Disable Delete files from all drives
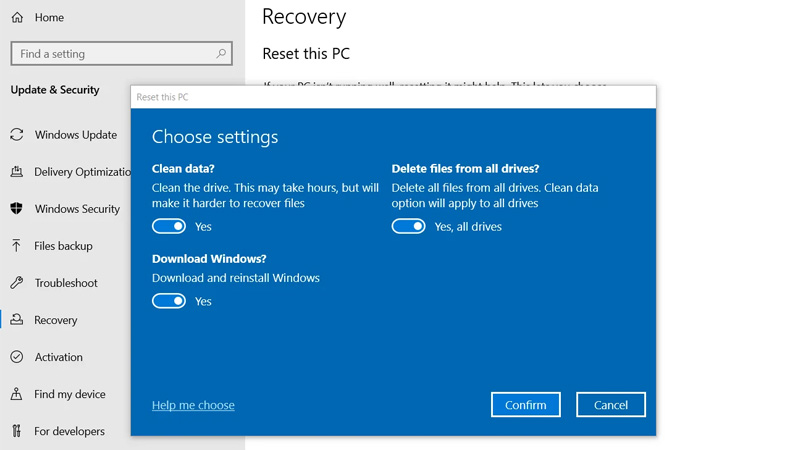Screen dimensions: 800x450 click(409, 226)
